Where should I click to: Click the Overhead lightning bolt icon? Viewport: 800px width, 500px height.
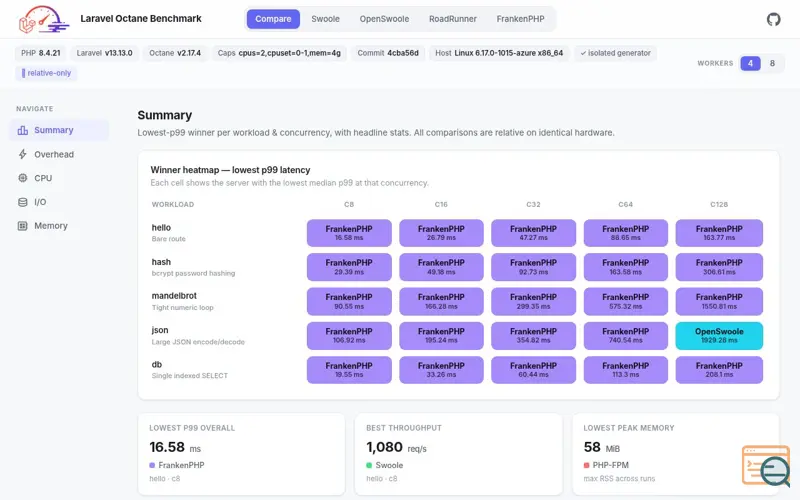[x=22, y=154]
